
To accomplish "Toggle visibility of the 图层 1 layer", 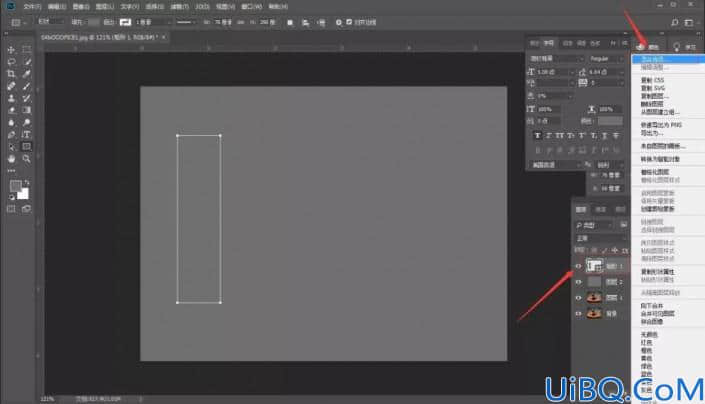I will (578, 297).
